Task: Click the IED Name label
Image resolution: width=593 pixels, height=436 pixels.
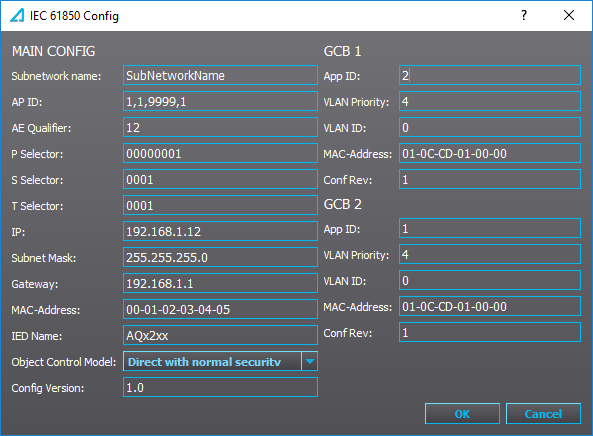Action: tap(37, 336)
